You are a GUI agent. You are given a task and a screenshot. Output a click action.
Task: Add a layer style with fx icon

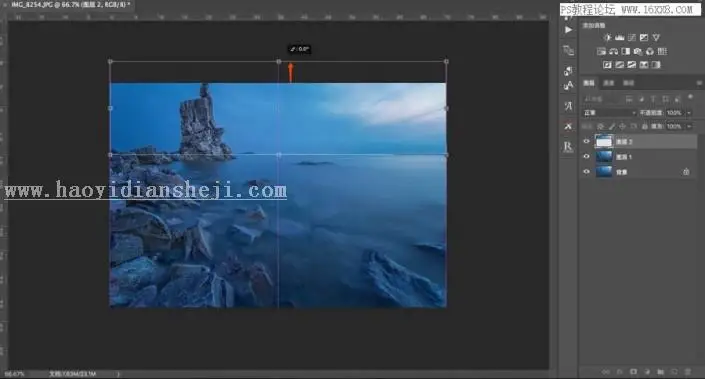click(x=620, y=372)
